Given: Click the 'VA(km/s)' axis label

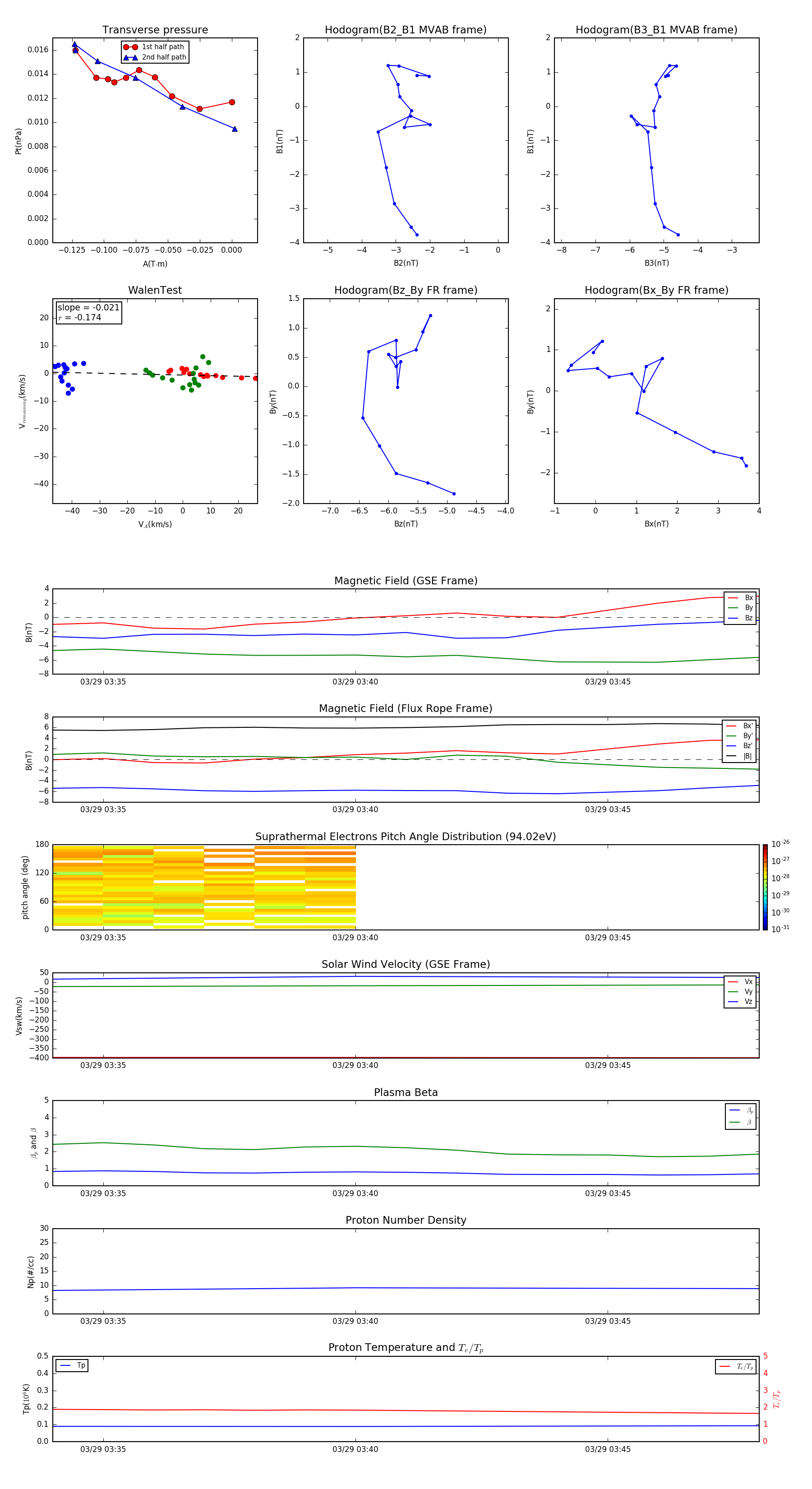Looking at the screenshot, I should pos(155,524).
